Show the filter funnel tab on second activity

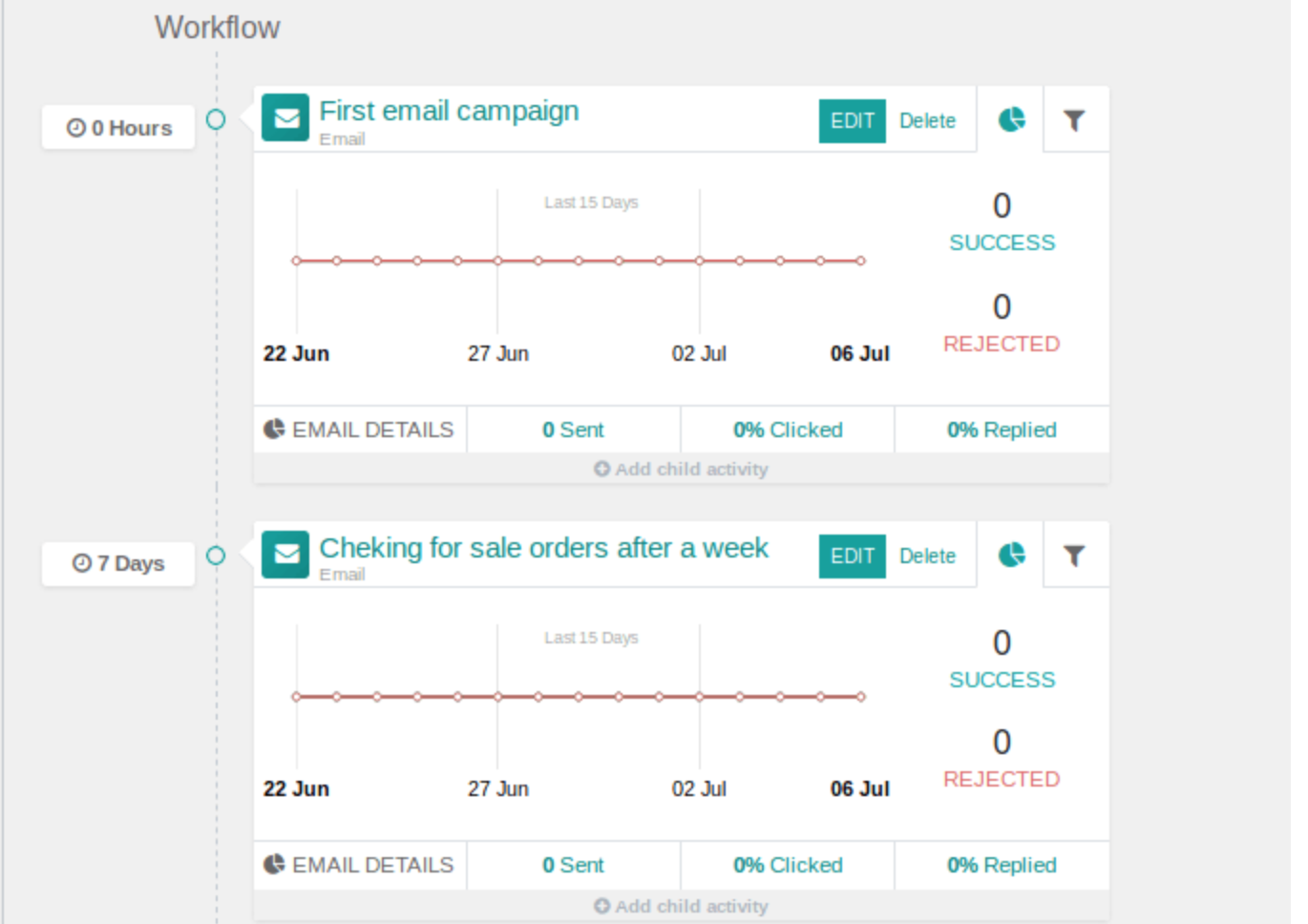pyautogui.click(x=1075, y=556)
